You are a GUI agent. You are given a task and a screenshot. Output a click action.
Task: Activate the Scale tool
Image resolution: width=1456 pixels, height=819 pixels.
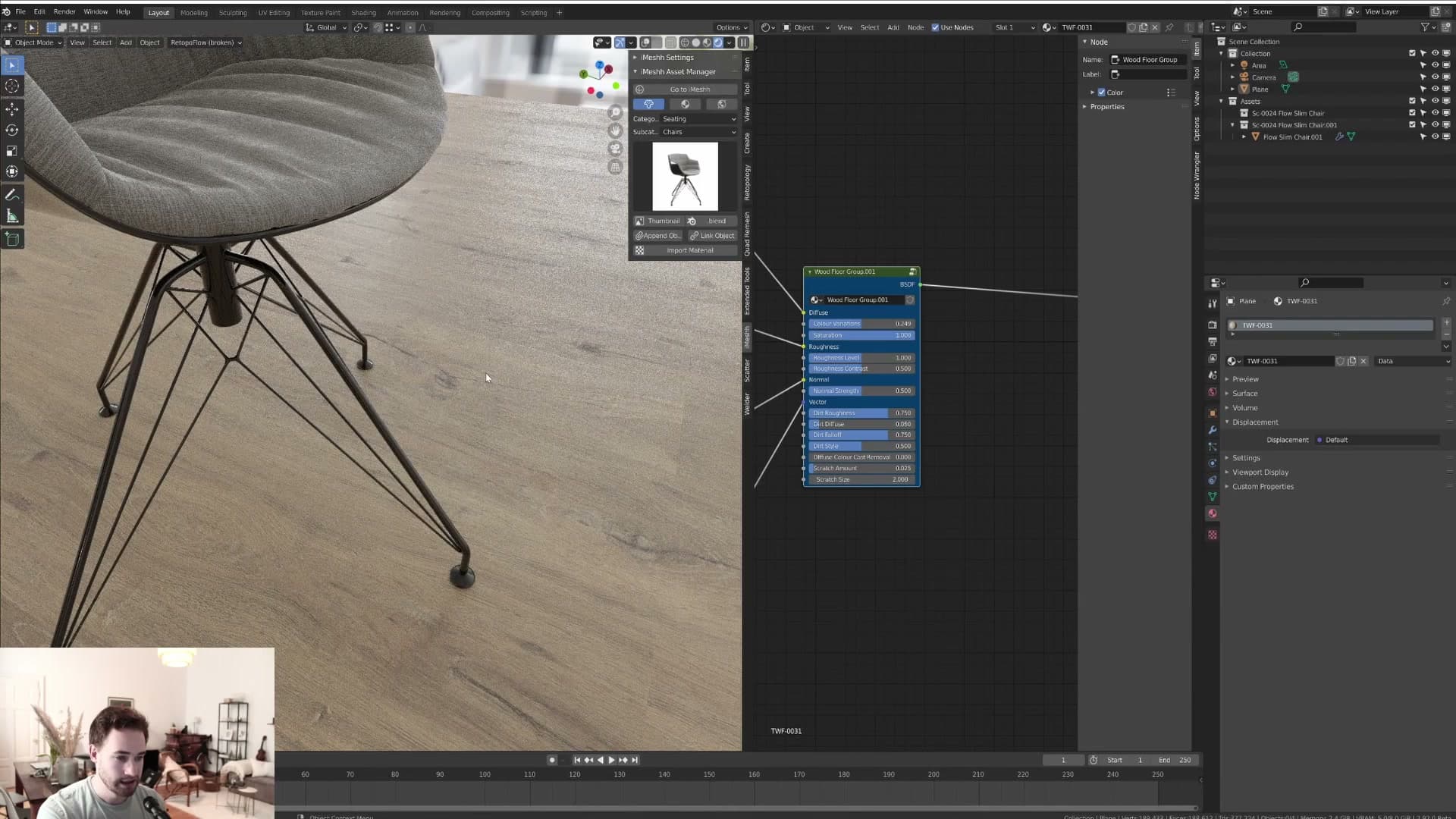pos(12,151)
